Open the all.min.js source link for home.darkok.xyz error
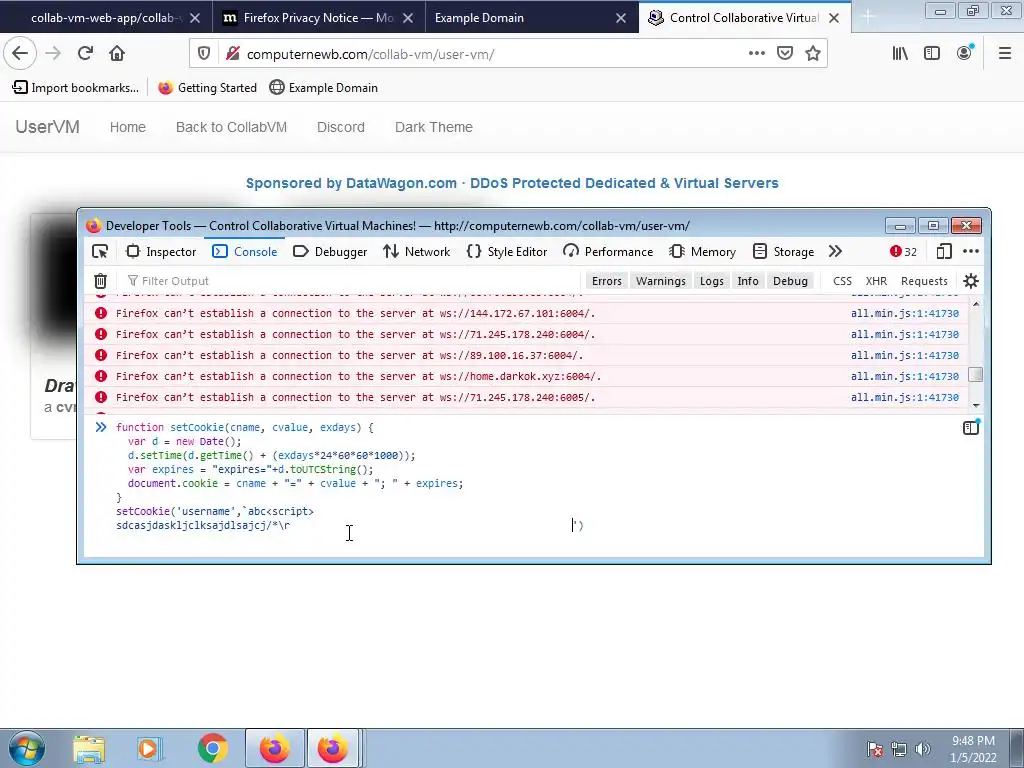 [904, 376]
